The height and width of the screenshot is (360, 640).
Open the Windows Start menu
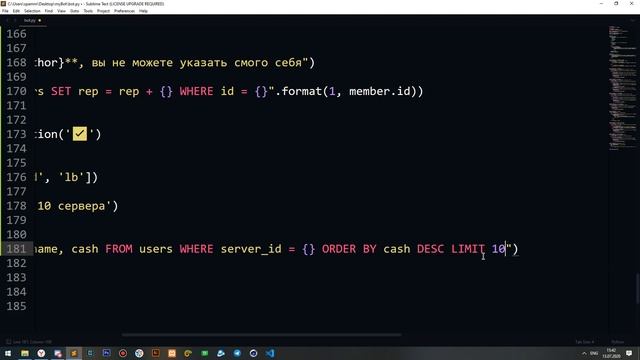point(8,353)
